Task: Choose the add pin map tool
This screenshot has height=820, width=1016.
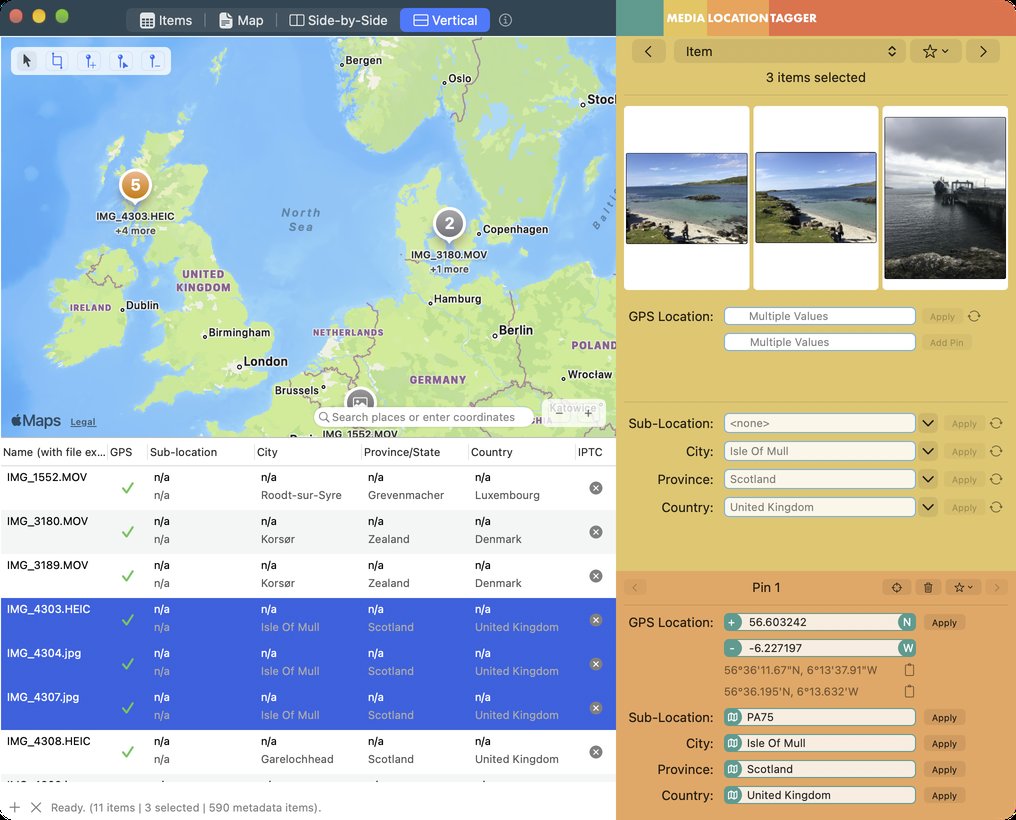Action: point(90,61)
